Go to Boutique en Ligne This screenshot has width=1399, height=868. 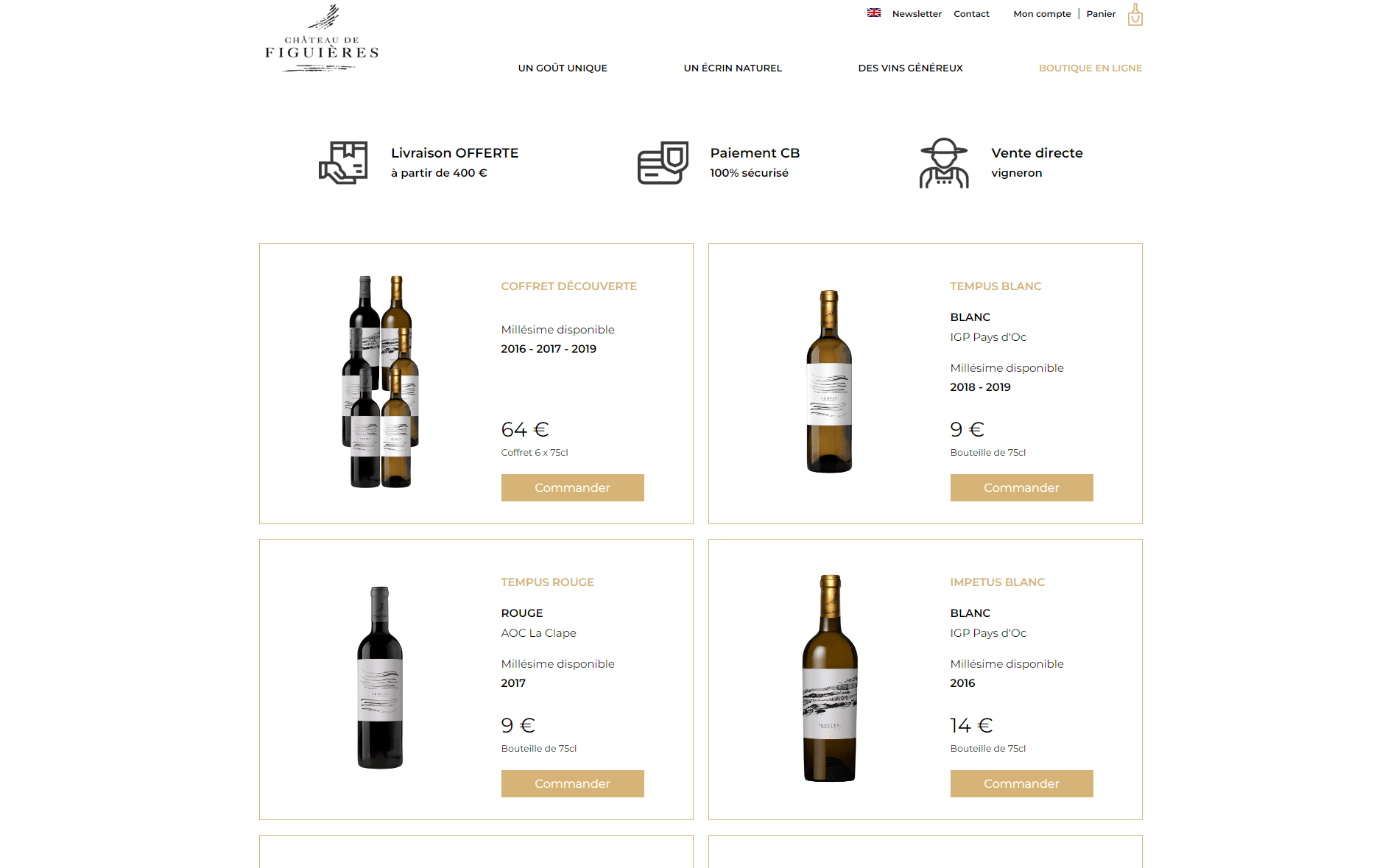pos(1090,68)
